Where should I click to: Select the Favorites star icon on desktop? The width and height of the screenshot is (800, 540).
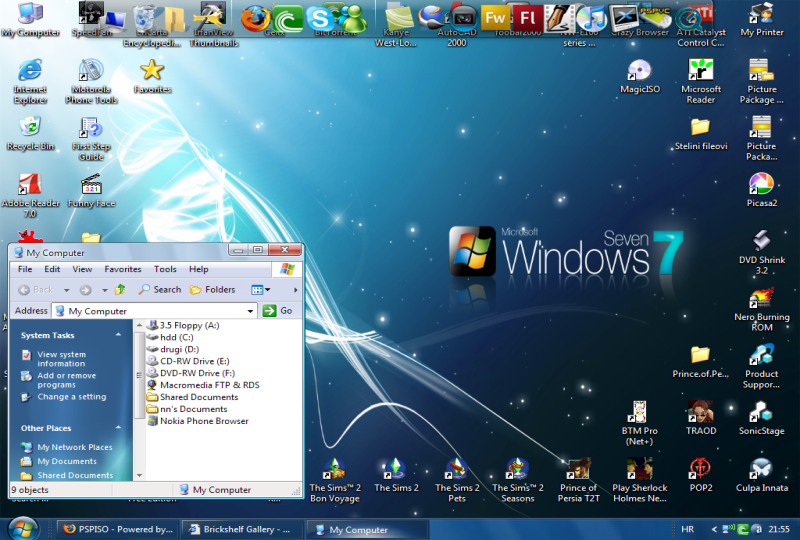152,70
